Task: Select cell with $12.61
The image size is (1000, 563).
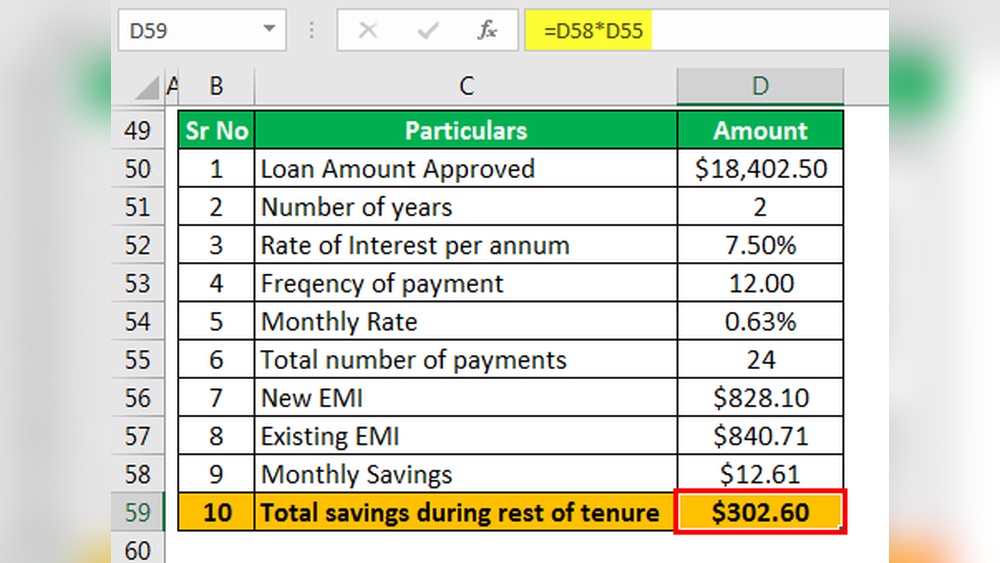Action: point(760,474)
